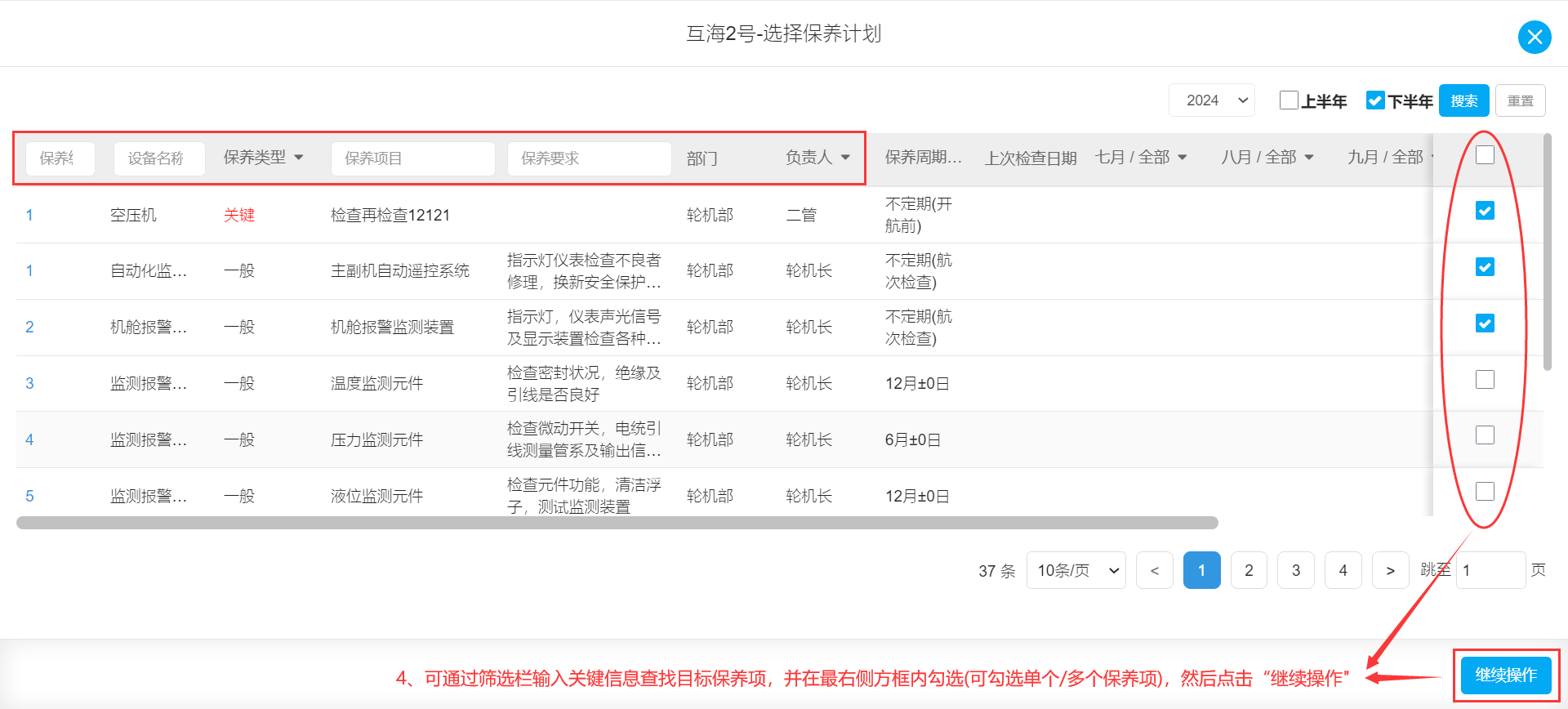Image resolution: width=1568 pixels, height=709 pixels.
Task: Click the jump-to-page input field
Action: click(x=1490, y=570)
